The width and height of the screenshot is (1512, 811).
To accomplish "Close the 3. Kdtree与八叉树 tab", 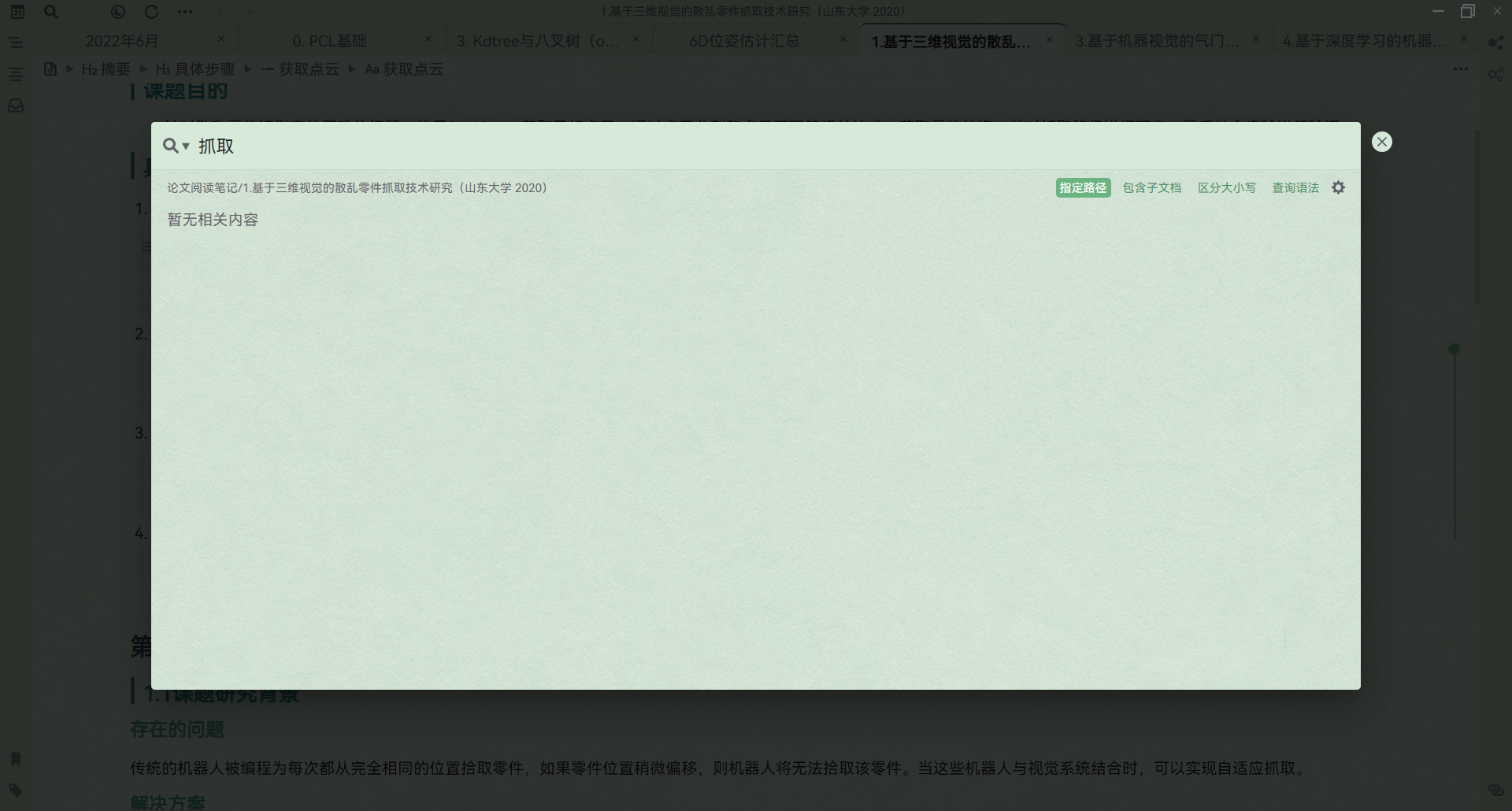I will (636, 39).
